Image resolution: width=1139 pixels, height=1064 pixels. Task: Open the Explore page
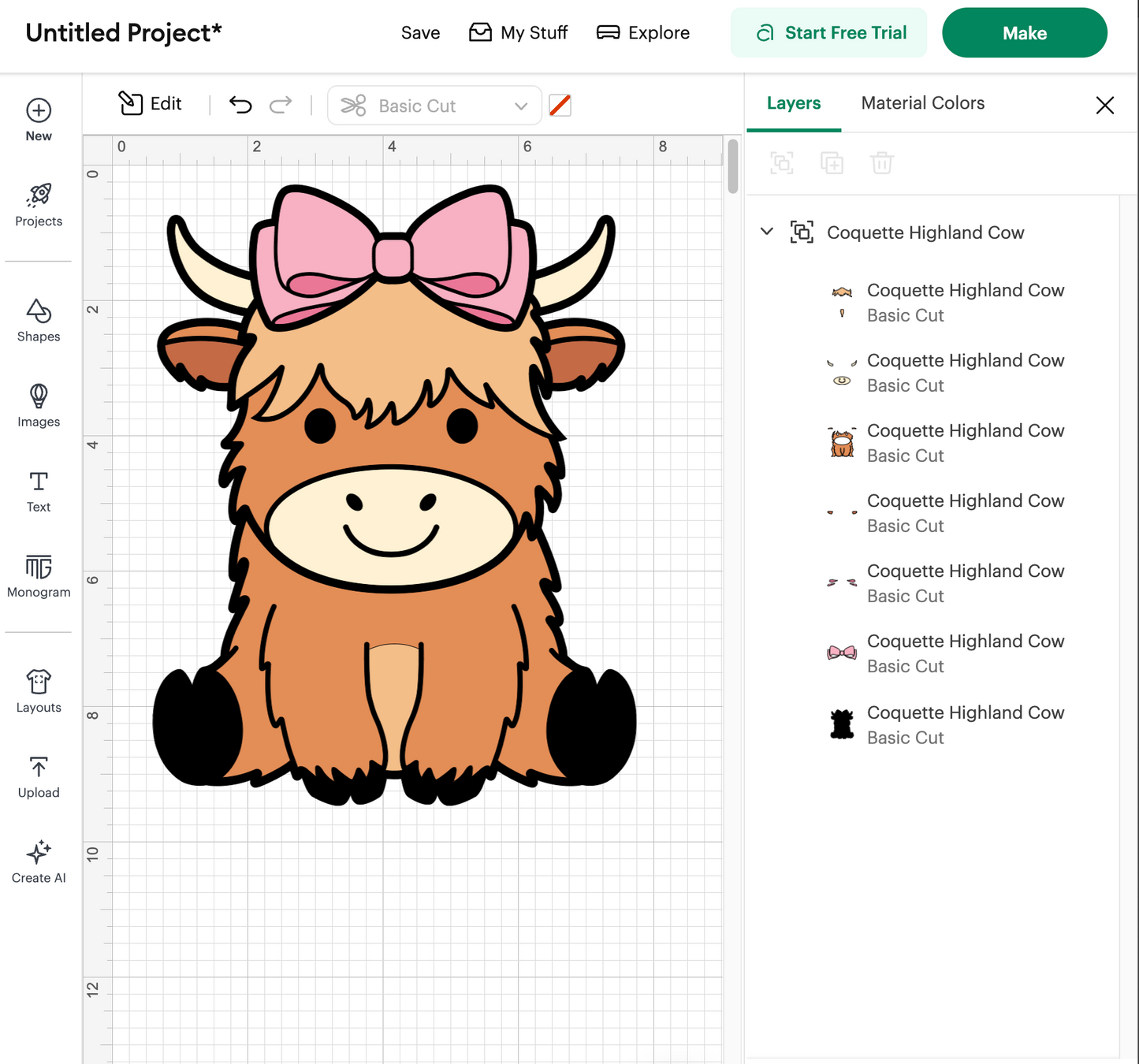tap(643, 33)
